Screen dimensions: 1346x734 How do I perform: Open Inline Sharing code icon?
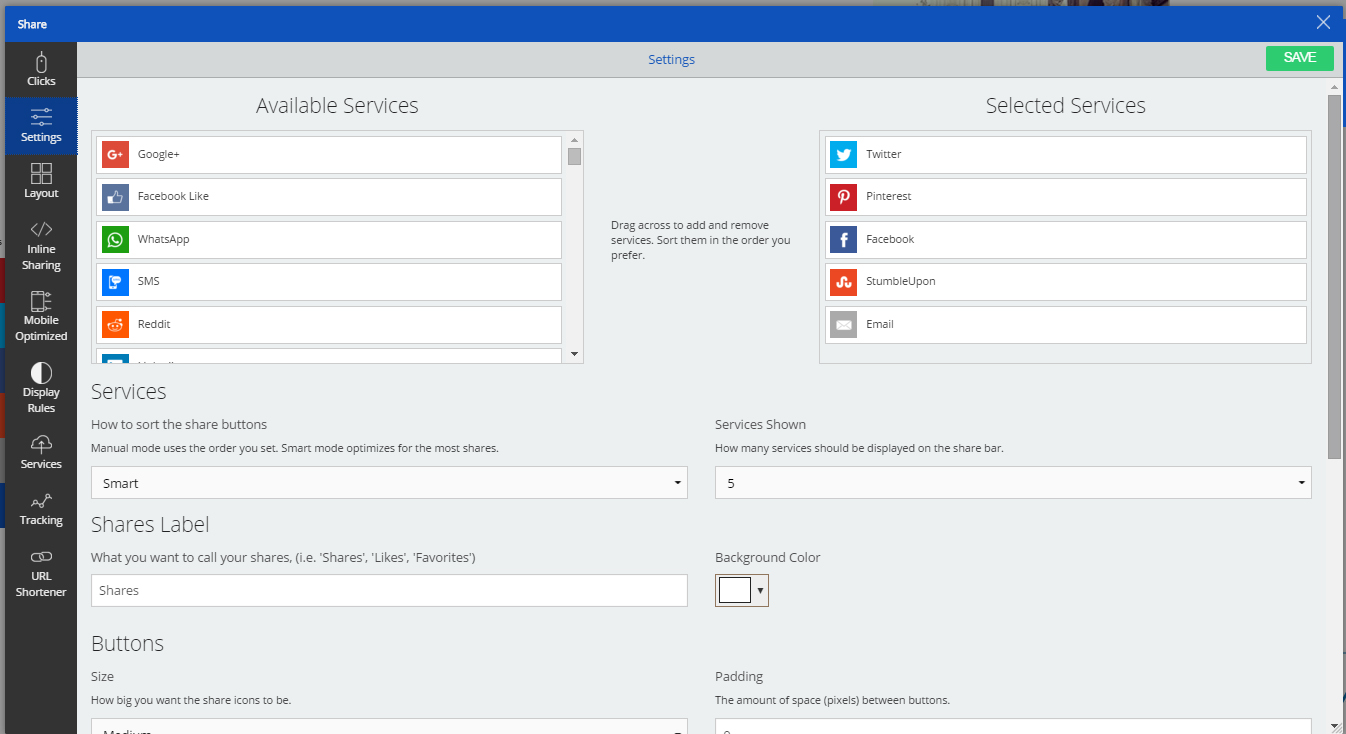(x=41, y=229)
